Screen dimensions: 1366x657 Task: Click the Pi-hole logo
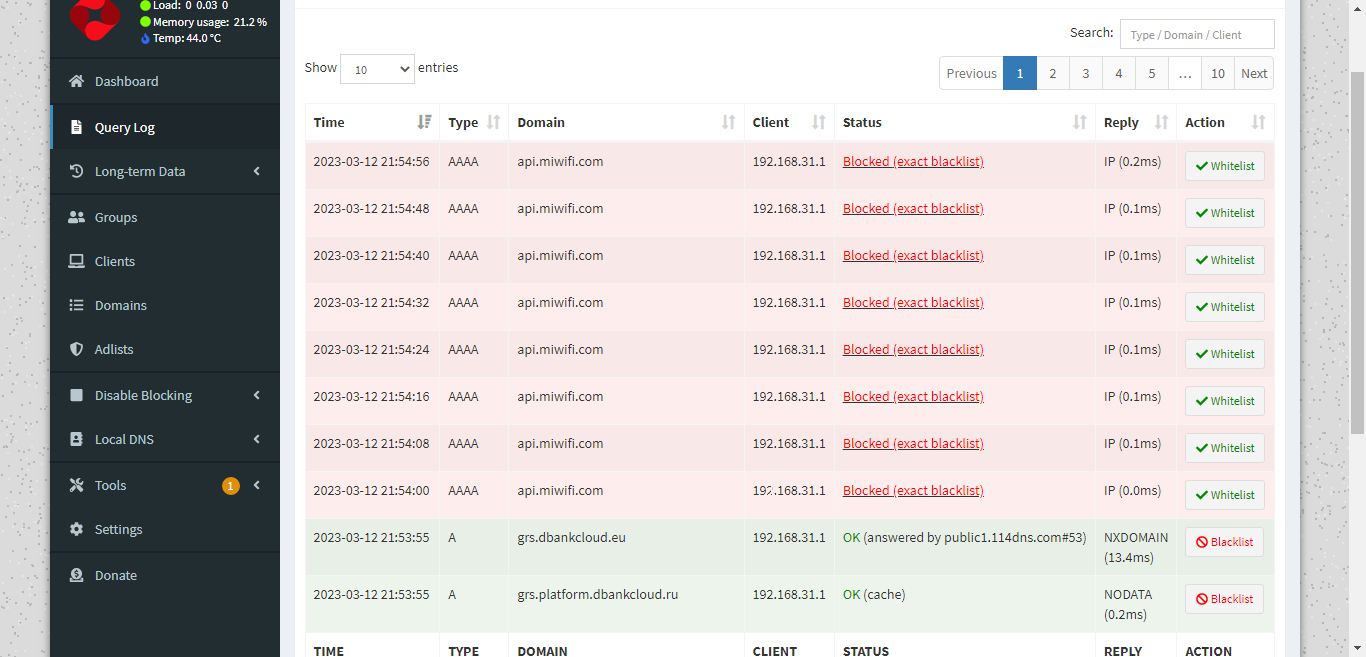(95, 20)
